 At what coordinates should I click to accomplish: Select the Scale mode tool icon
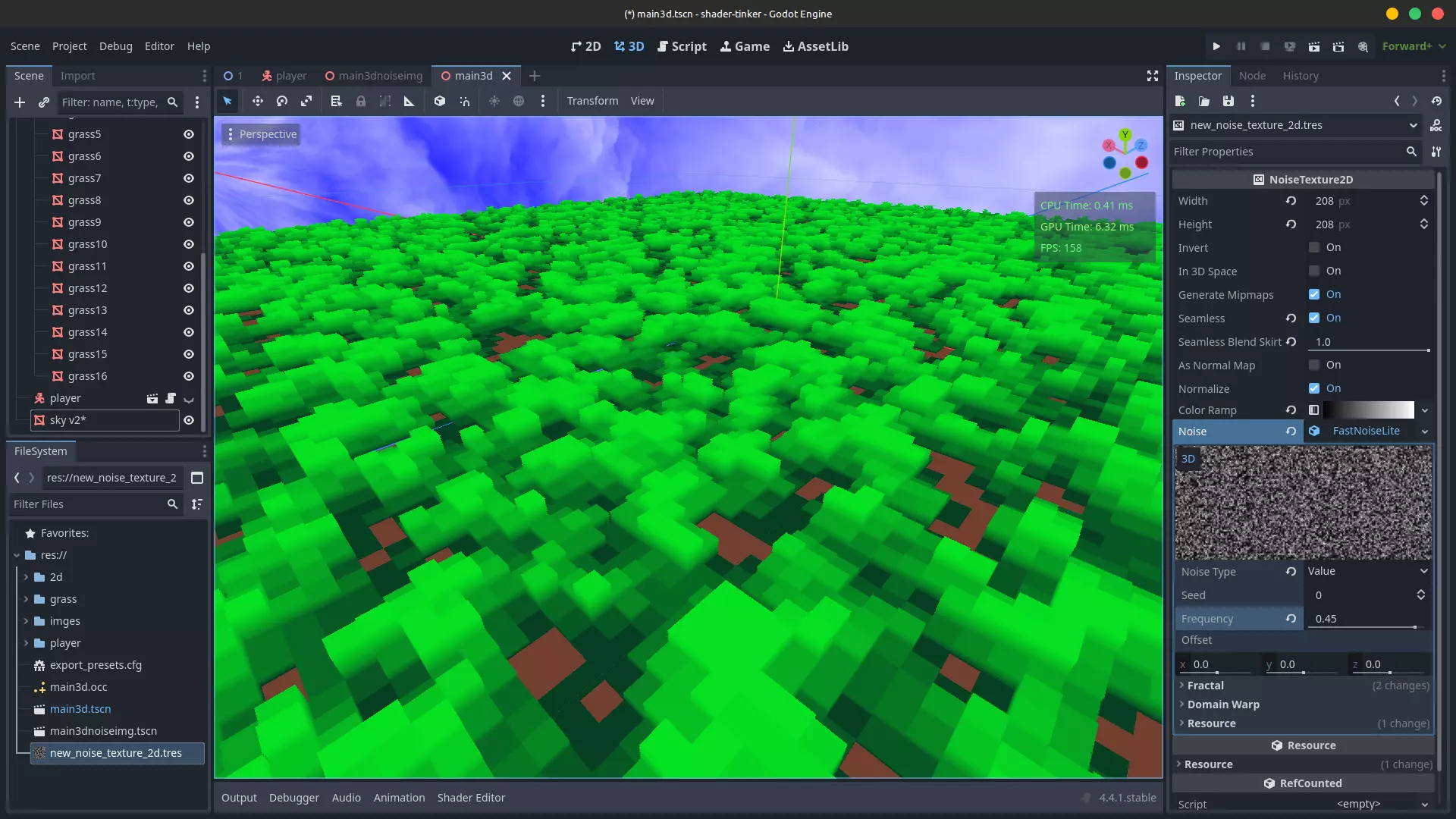[x=306, y=101]
